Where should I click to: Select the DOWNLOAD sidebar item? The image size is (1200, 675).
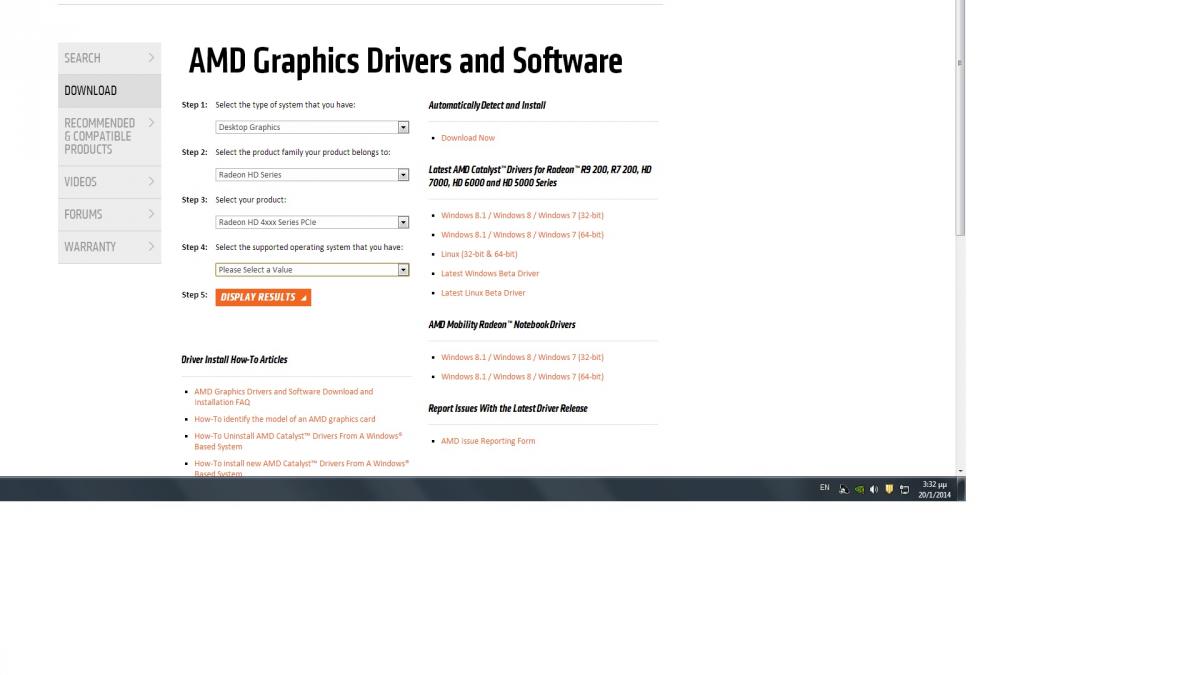click(x=109, y=90)
